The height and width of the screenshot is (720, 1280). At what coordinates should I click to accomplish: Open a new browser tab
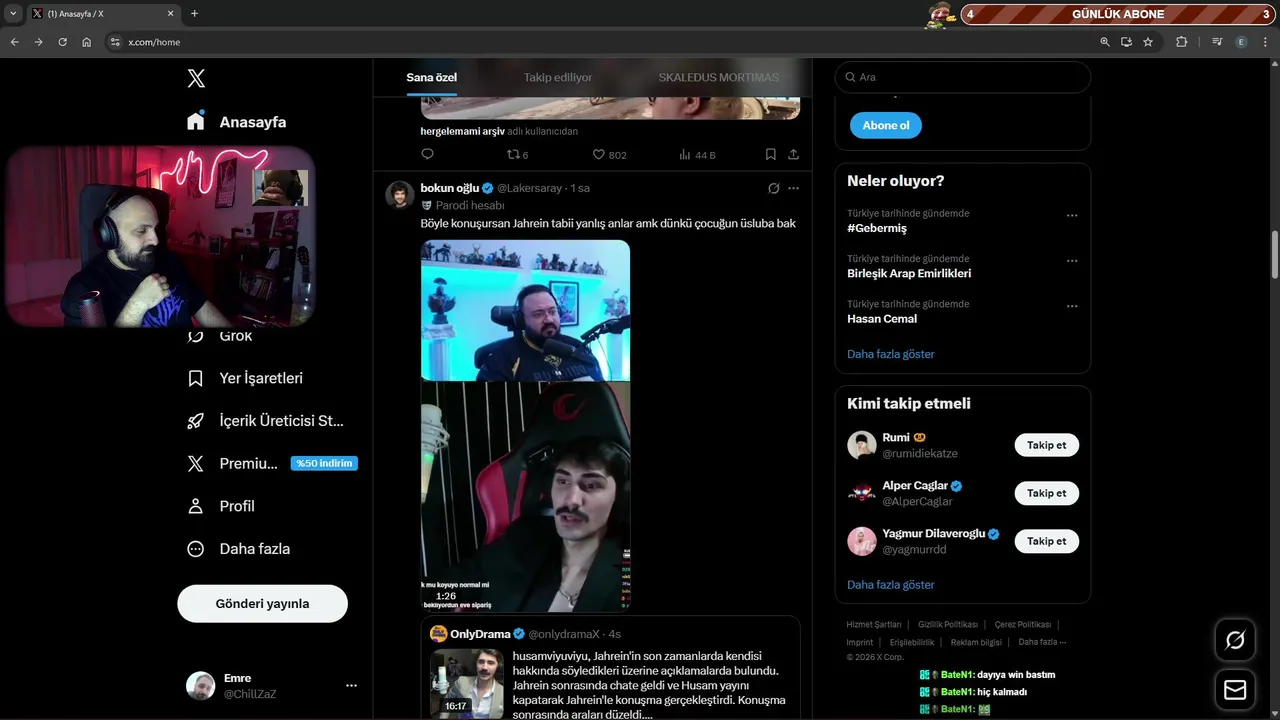pyautogui.click(x=194, y=14)
